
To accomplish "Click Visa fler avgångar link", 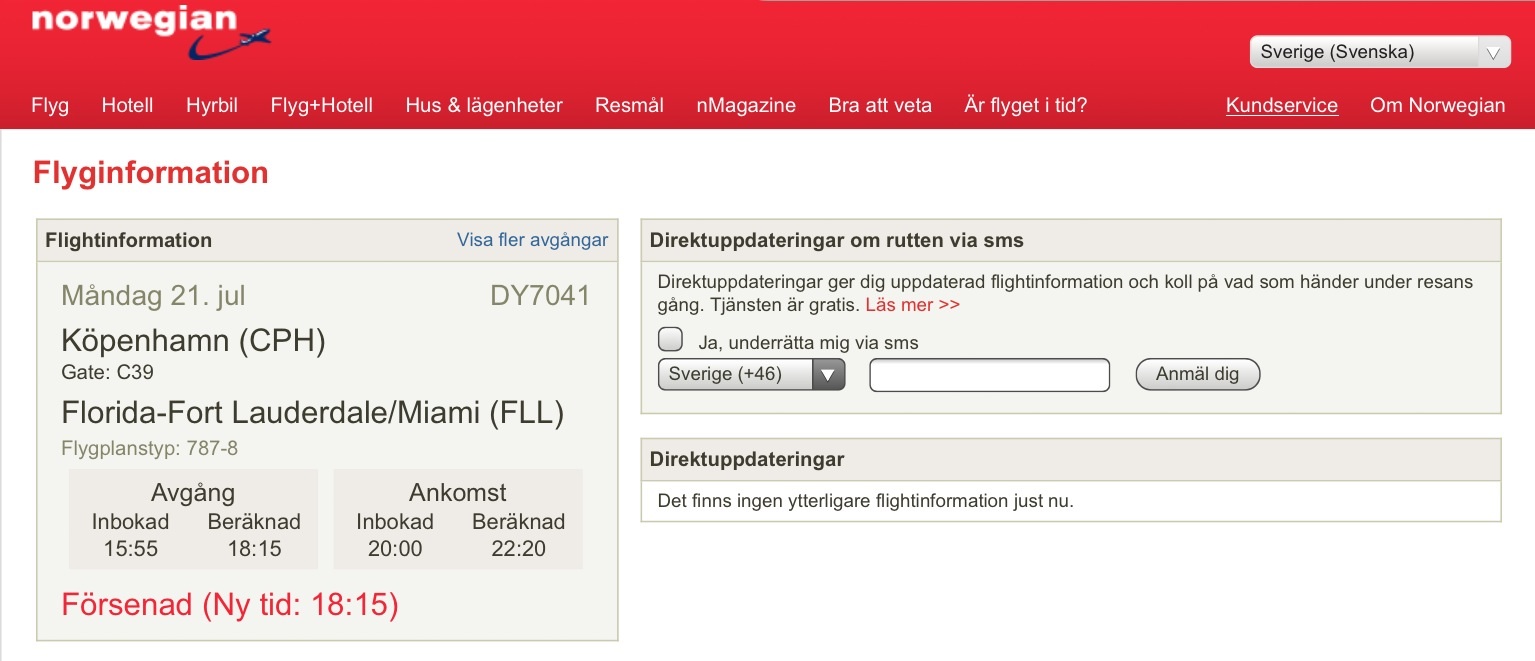I will click(532, 239).
